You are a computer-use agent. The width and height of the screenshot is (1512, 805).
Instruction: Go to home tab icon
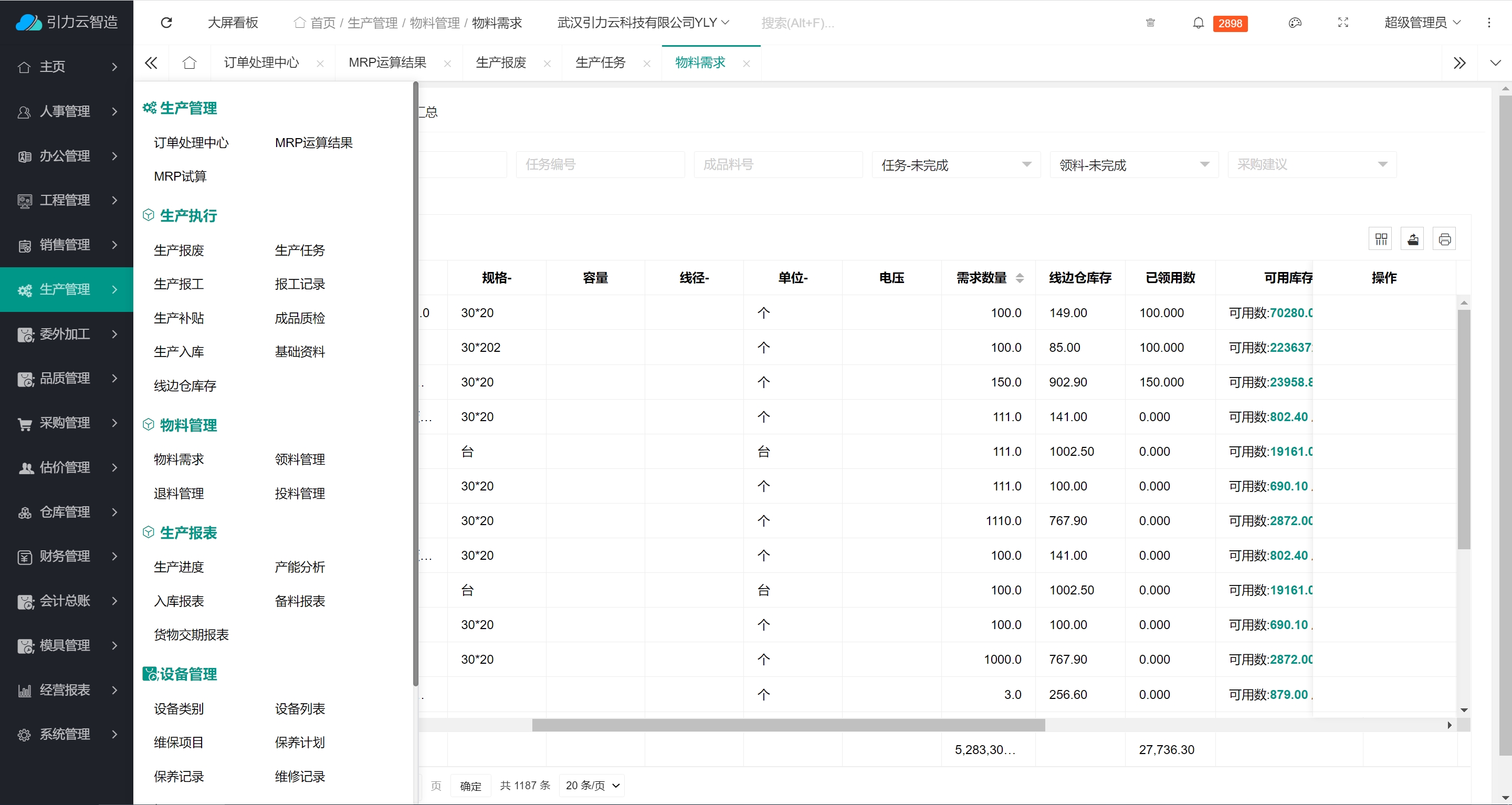pyautogui.click(x=189, y=63)
